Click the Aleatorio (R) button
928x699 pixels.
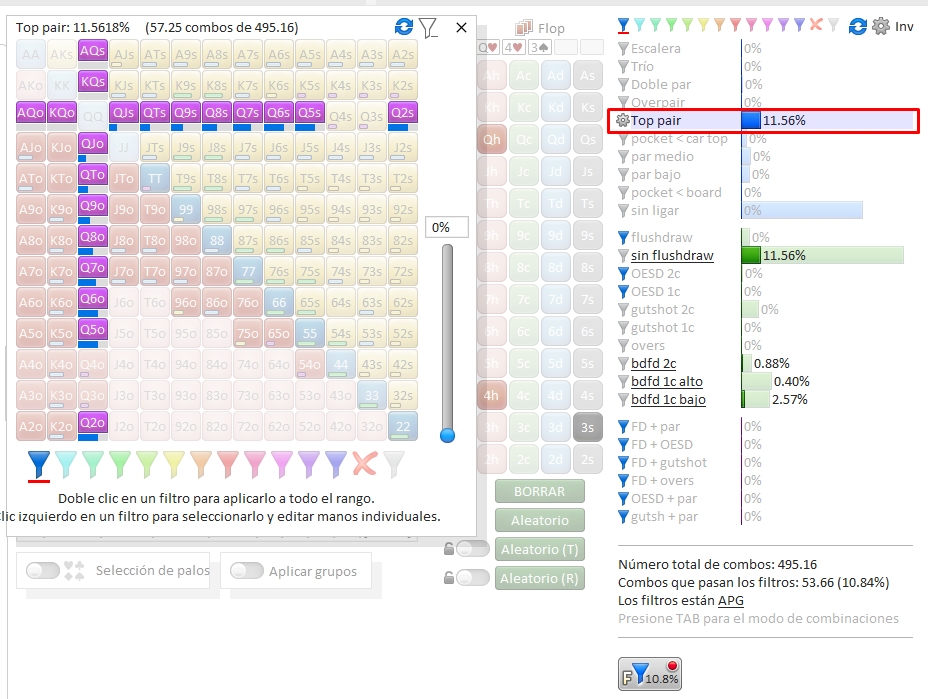pyautogui.click(x=539, y=578)
